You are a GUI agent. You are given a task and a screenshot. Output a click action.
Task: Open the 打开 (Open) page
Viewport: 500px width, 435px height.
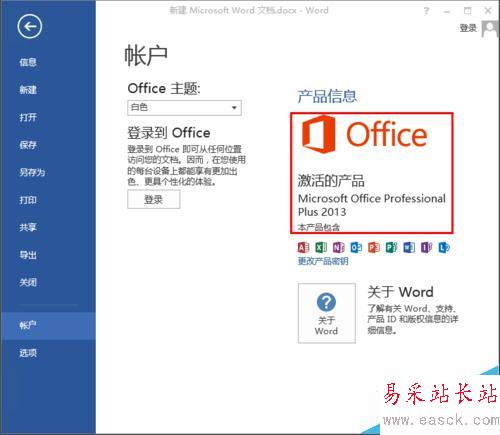28,117
